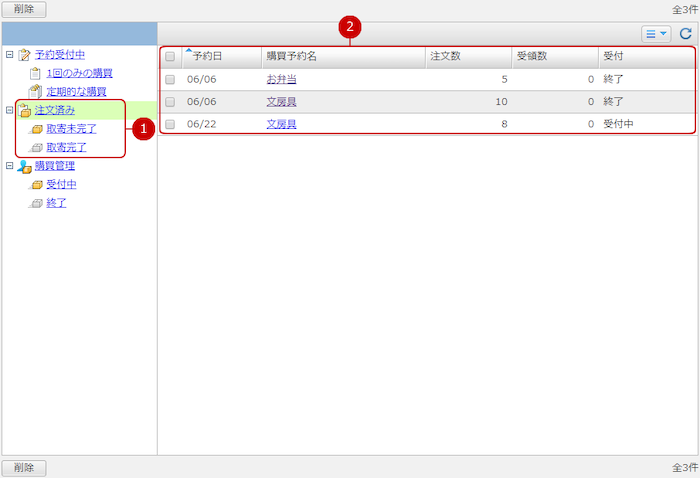
Task: Click the 予約受付中 notepad icon
Action: 24,55
